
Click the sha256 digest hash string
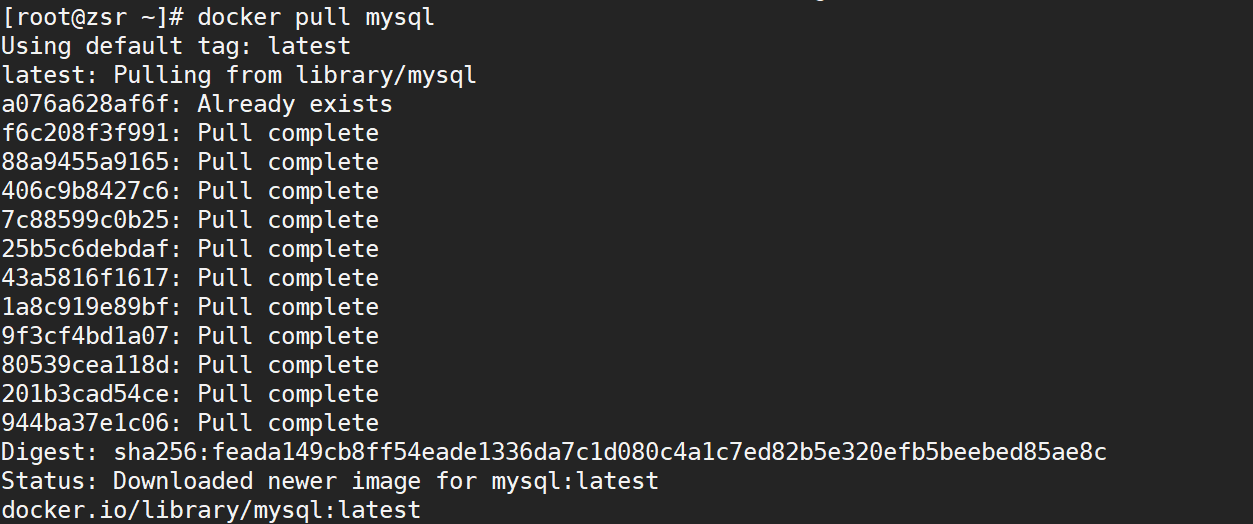610,452
